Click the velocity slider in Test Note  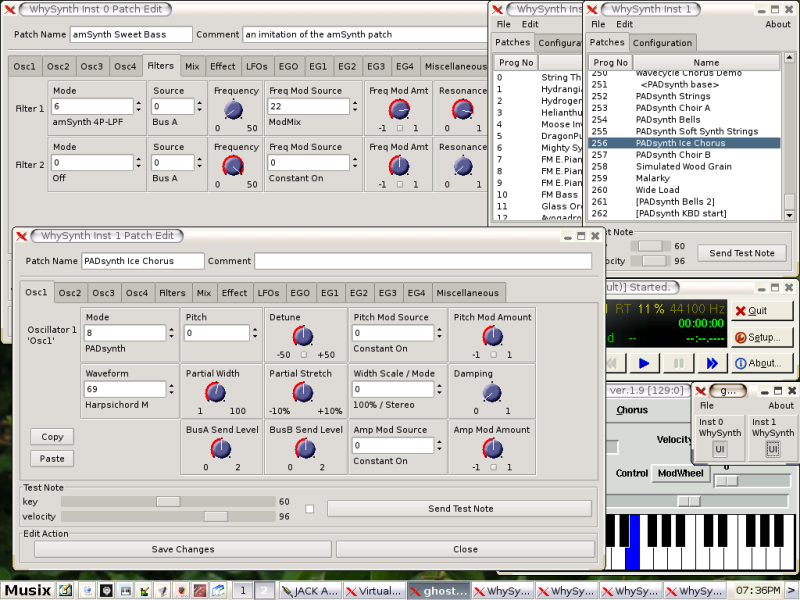215,516
